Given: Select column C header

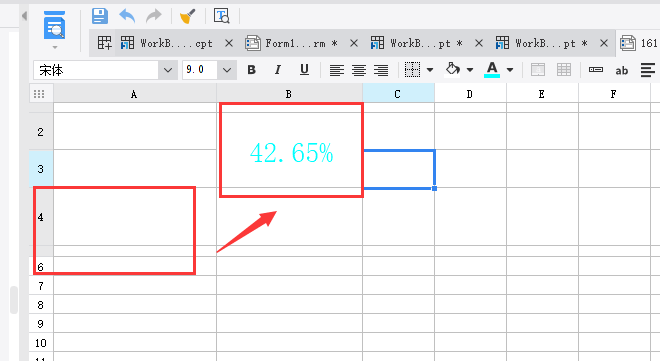Looking at the screenshot, I should [398, 94].
